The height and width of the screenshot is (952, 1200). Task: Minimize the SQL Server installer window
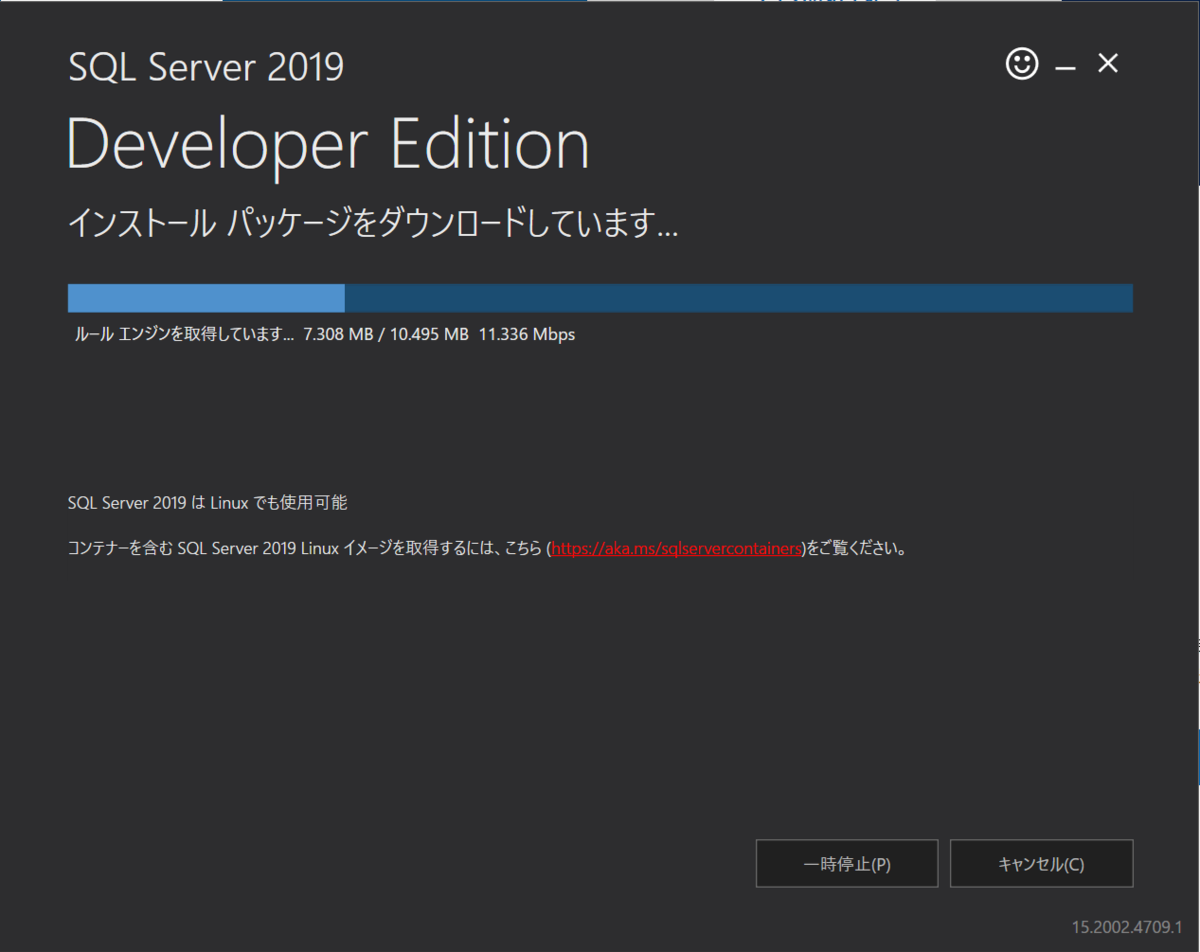click(1065, 66)
